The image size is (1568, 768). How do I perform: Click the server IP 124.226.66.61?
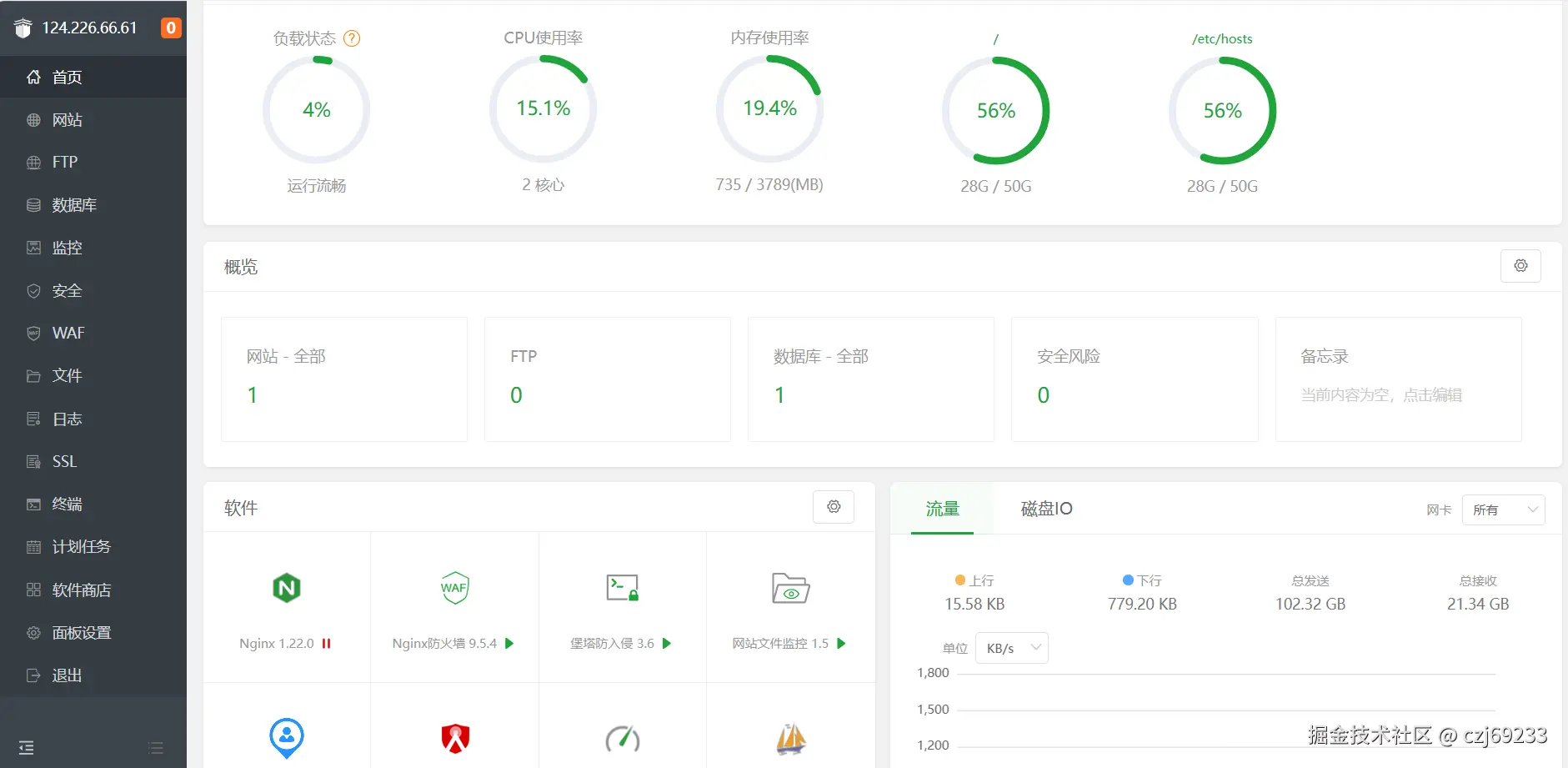click(89, 28)
